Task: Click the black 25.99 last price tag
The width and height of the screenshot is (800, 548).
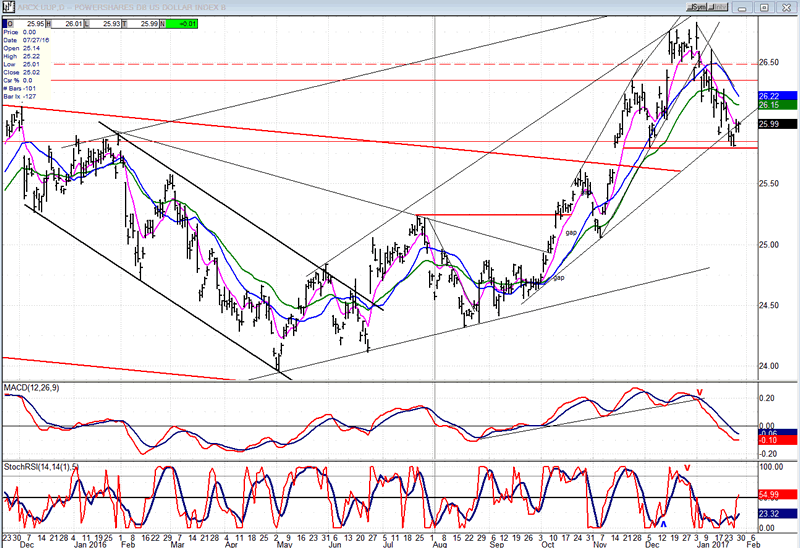Action: [778, 124]
